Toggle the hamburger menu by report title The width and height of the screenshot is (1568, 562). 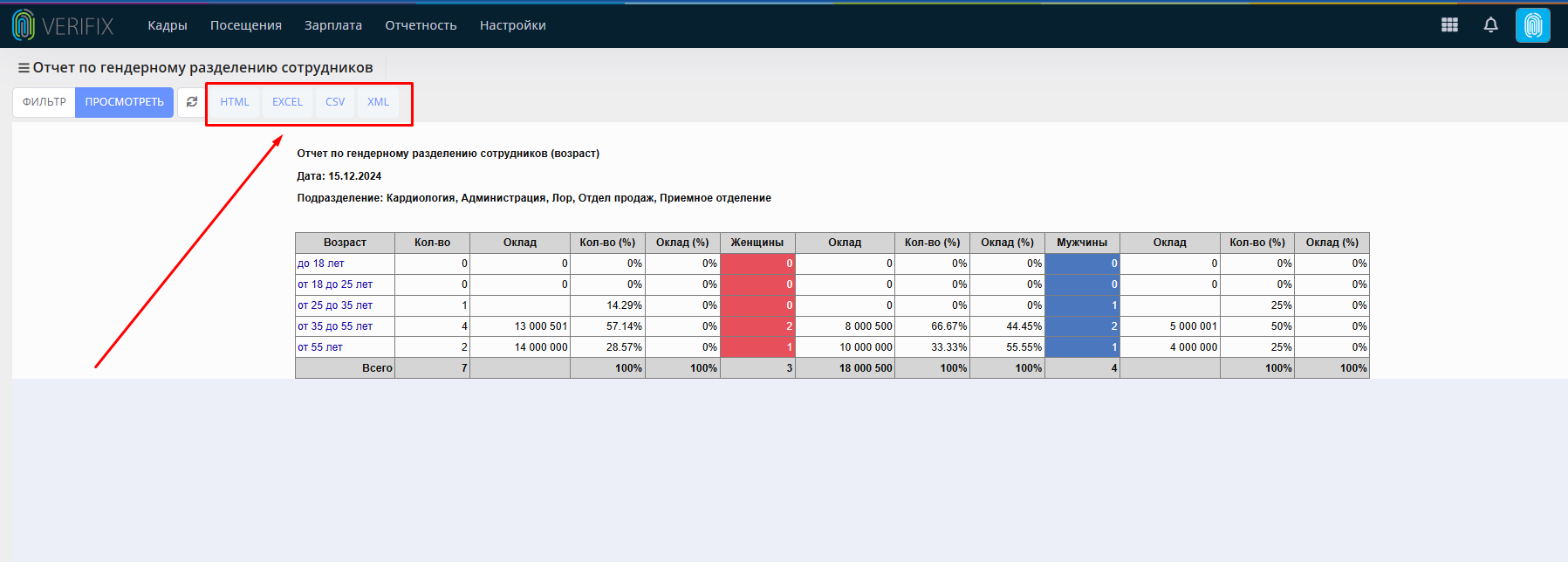pyautogui.click(x=24, y=68)
